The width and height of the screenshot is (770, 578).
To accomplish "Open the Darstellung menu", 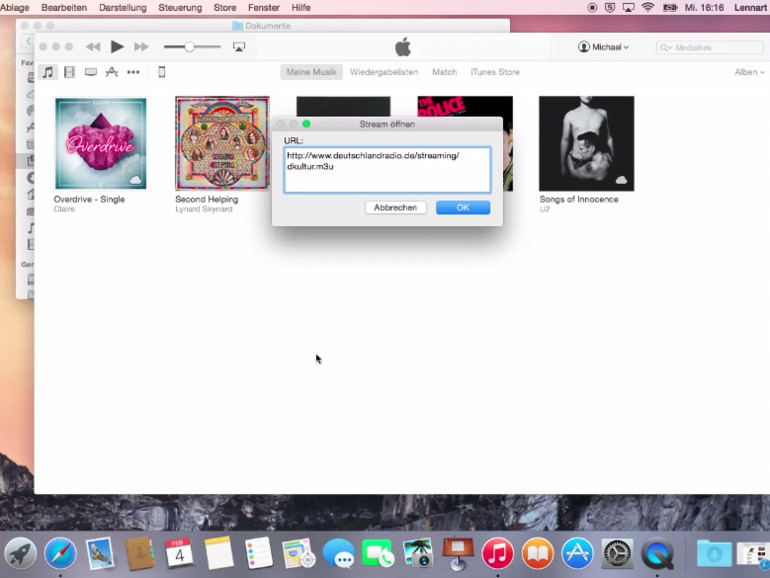I will 123,7.
